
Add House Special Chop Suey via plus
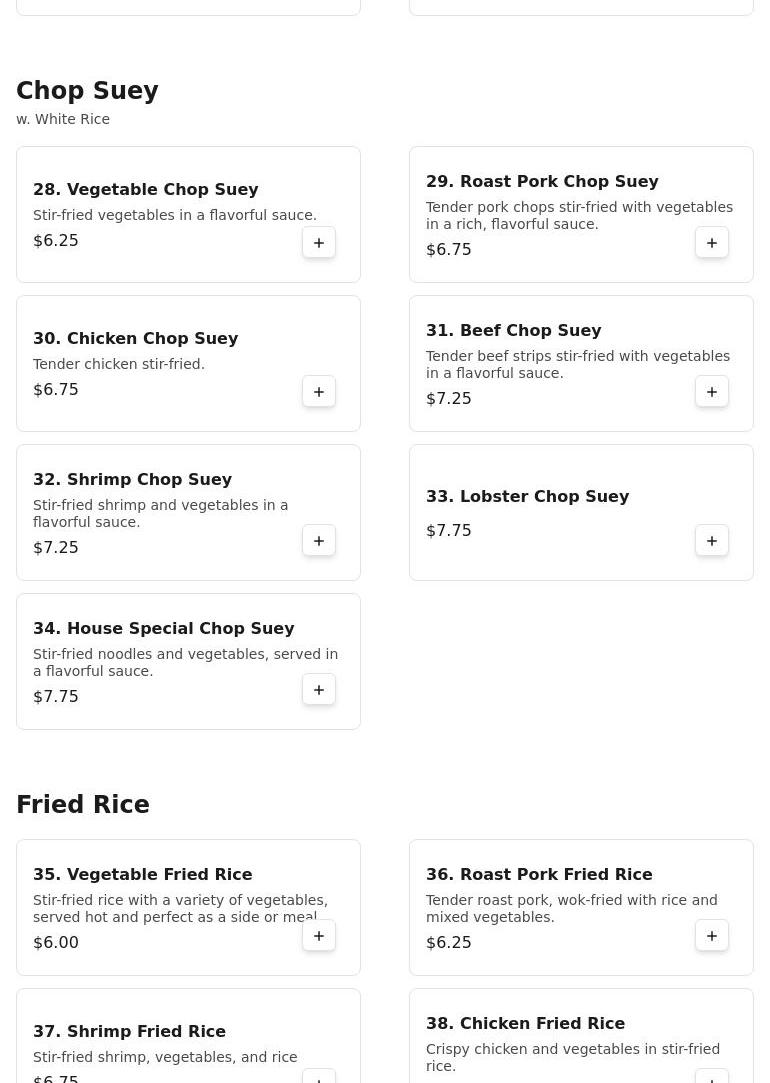pos(319,690)
